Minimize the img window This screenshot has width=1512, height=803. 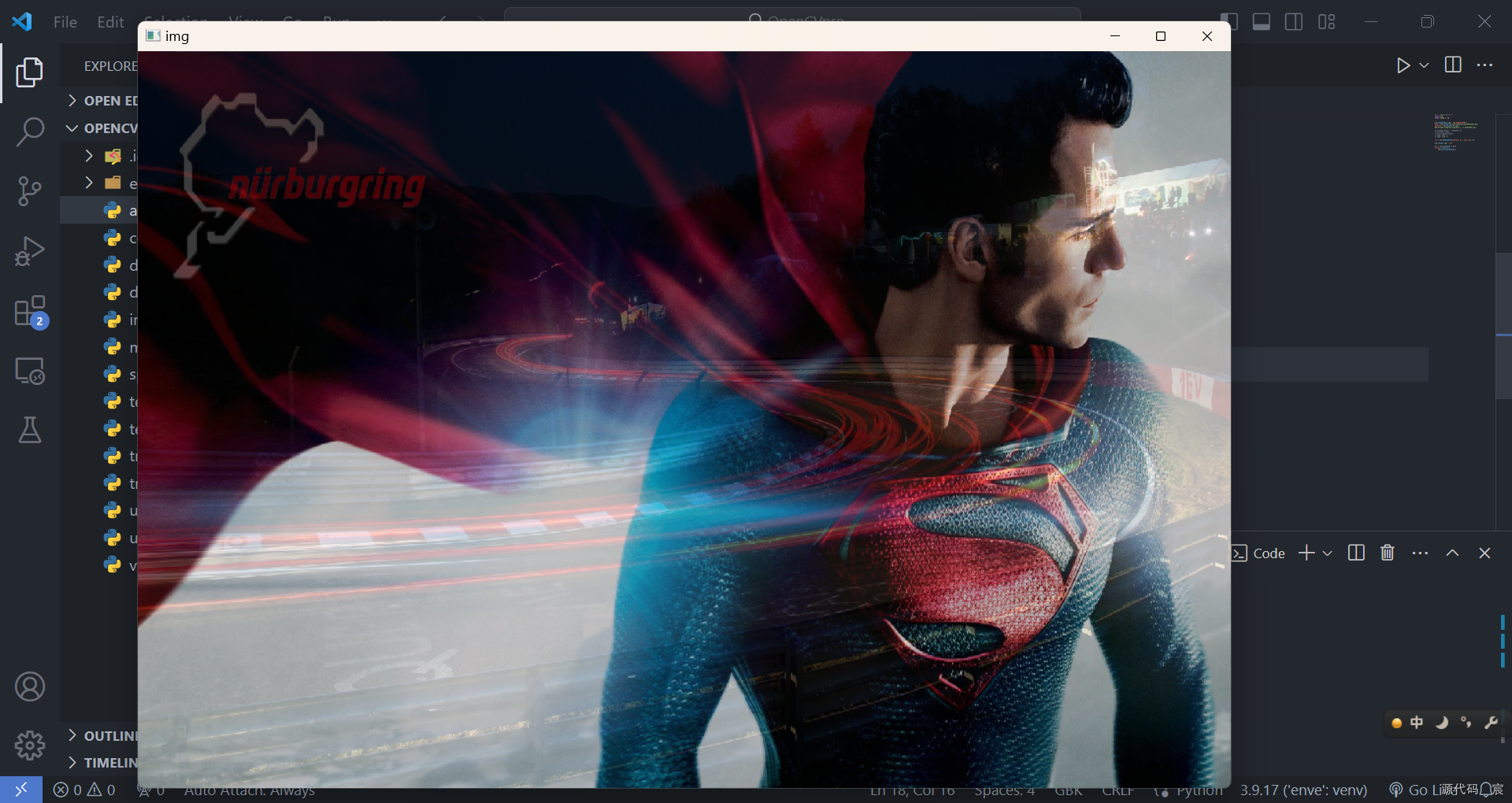coord(1114,36)
